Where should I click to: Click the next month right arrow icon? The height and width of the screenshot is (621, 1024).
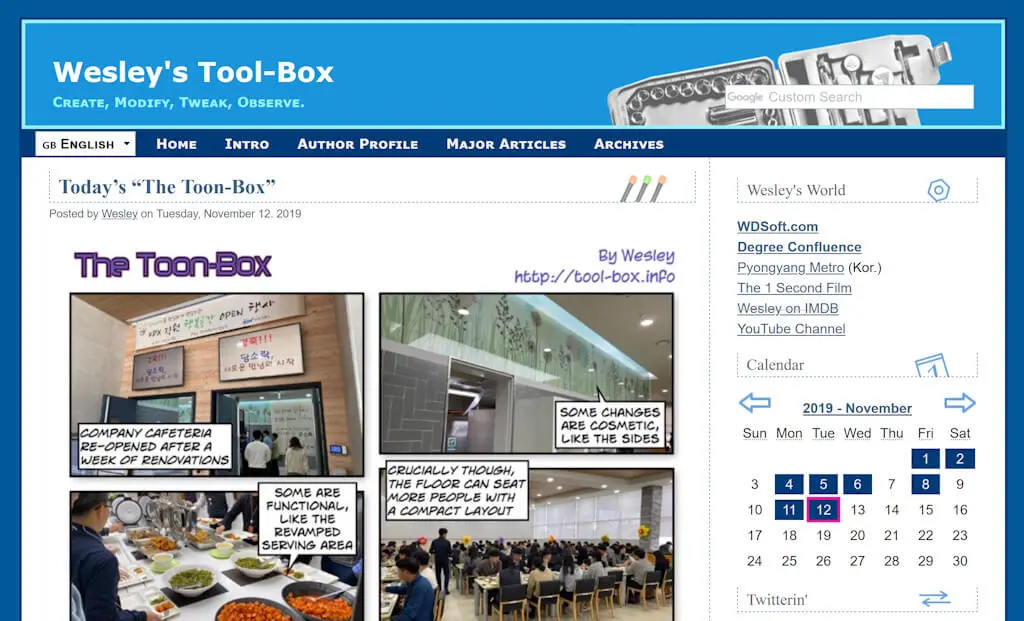(959, 403)
